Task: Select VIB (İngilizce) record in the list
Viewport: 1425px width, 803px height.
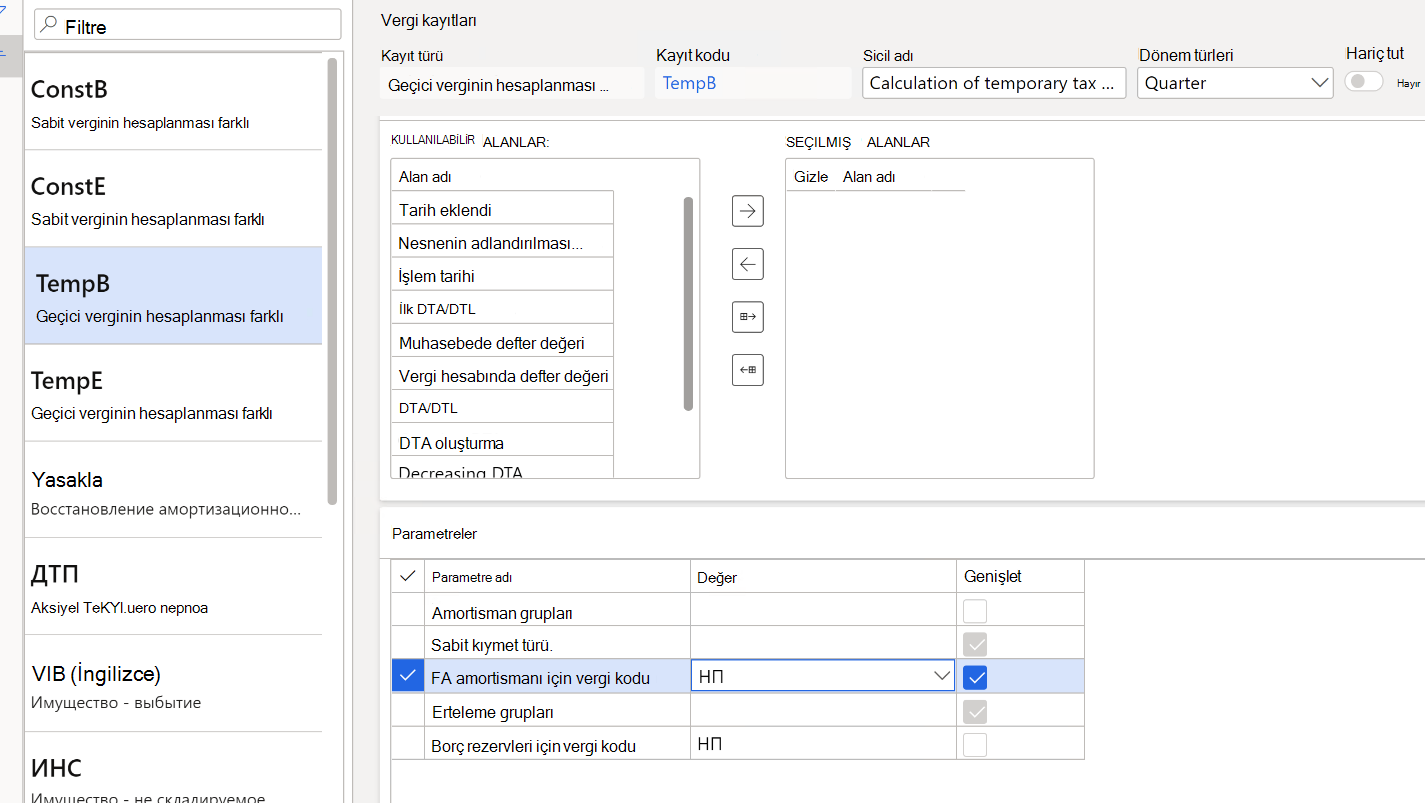Action: [x=173, y=683]
